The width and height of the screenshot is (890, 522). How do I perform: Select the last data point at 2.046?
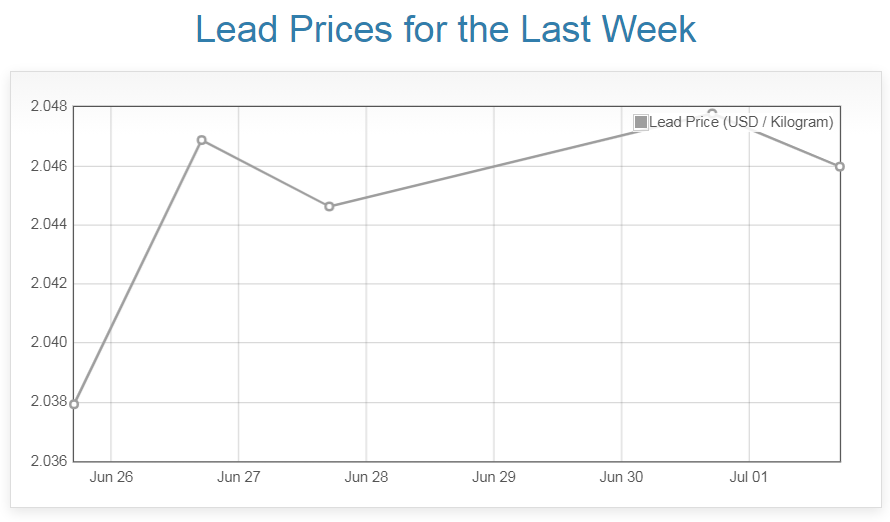840,166
